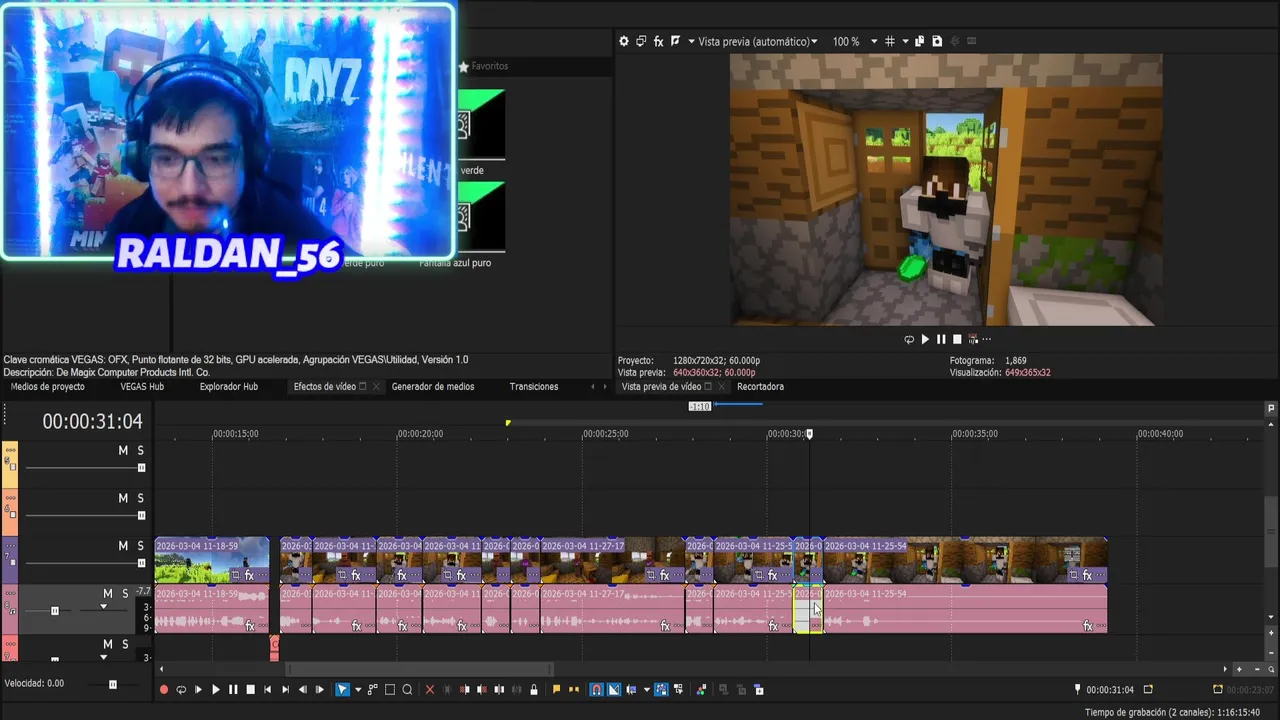This screenshot has height=720, width=1280.
Task: Click the record button in transport bar
Action: tap(164, 690)
